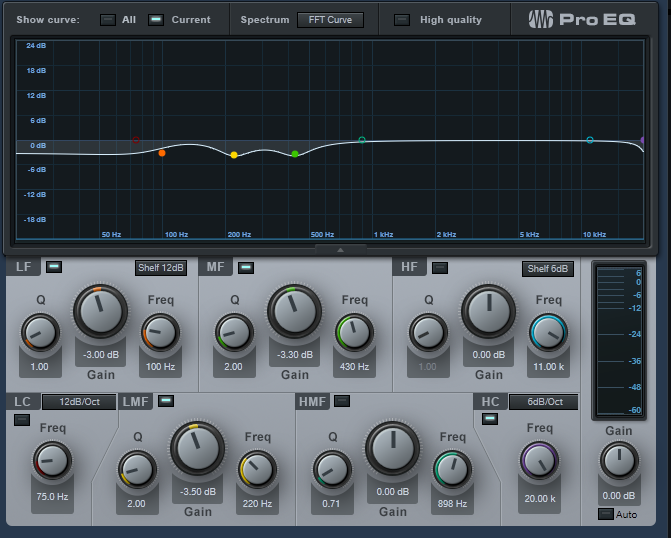Click the LF Q knob
671x538 pixels.
(40, 333)
